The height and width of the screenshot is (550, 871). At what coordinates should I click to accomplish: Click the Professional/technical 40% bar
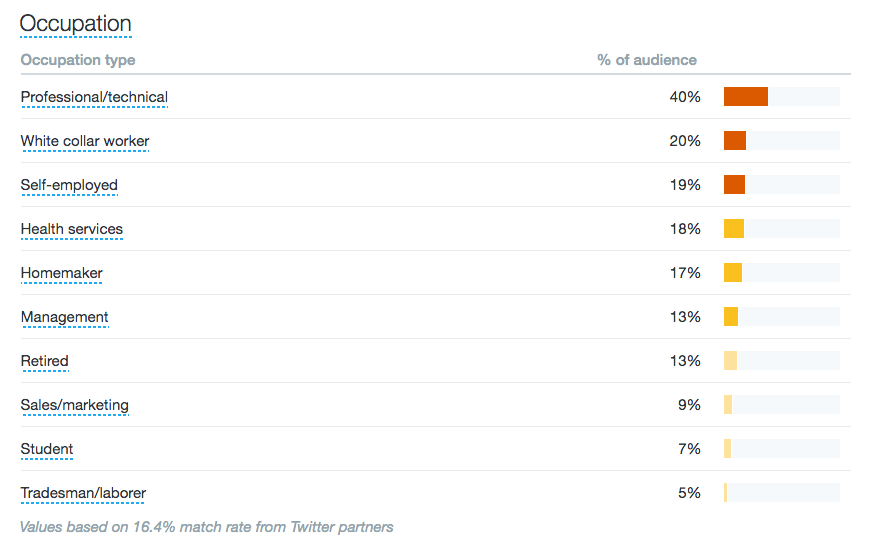pos(746,97)
